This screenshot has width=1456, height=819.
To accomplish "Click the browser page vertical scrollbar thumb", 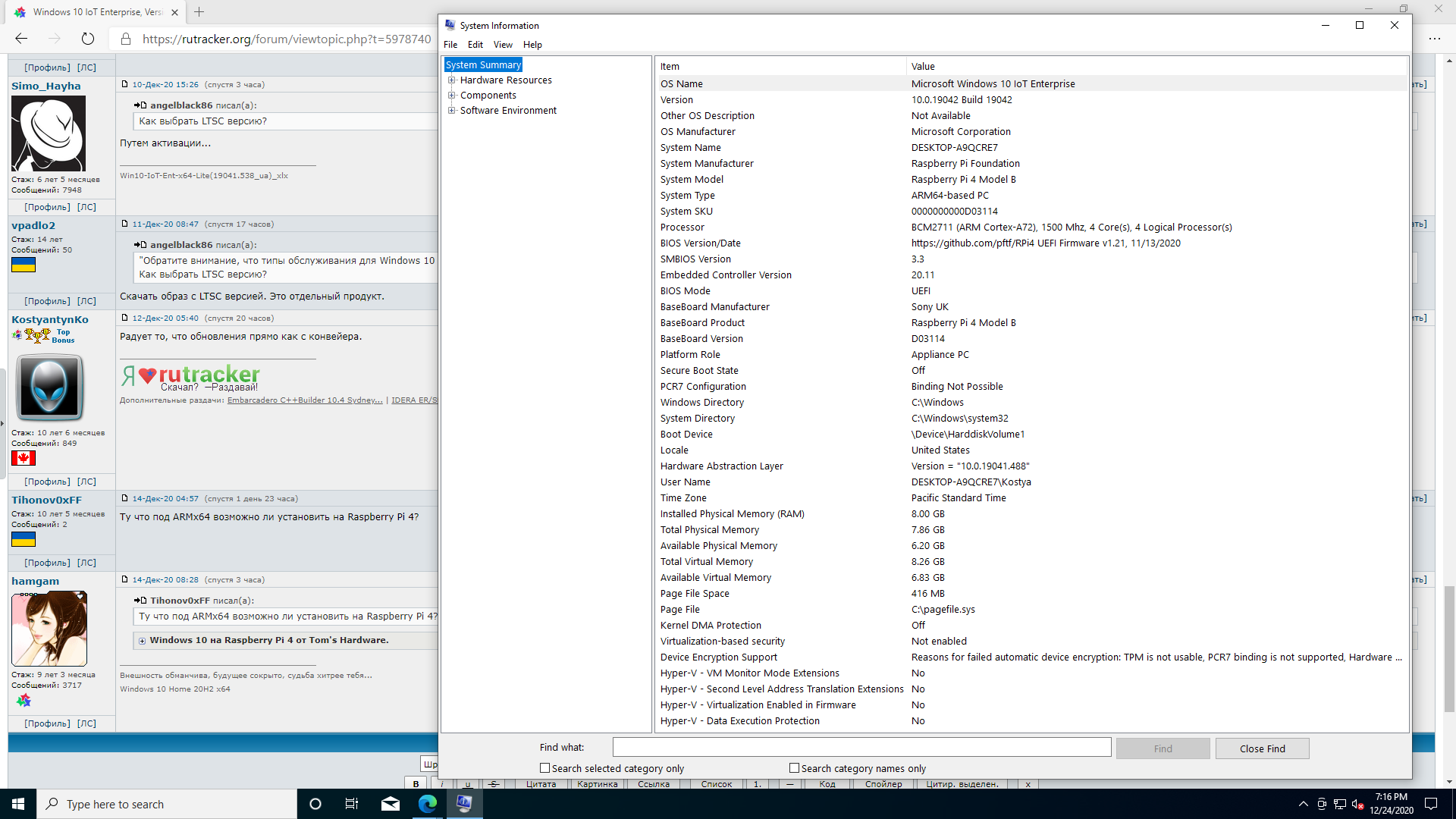I will coord(1449,648).
